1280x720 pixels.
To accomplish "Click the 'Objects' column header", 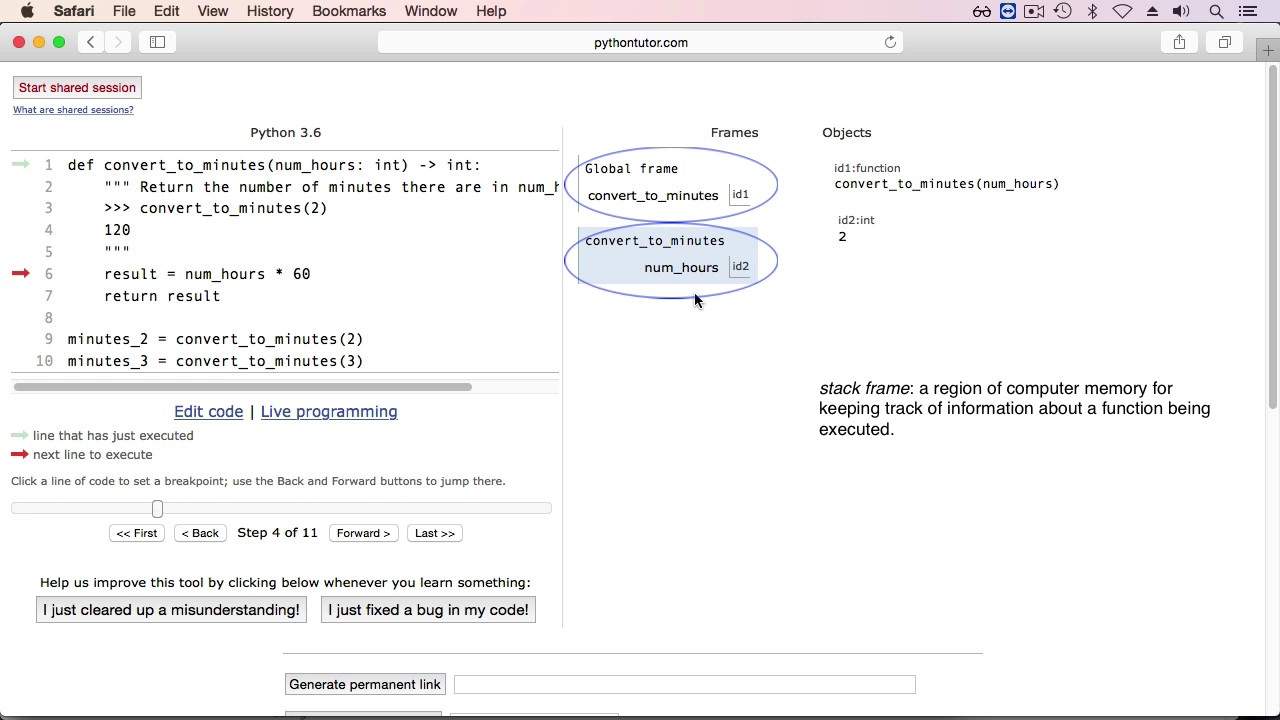I will (x=847, y=133).
